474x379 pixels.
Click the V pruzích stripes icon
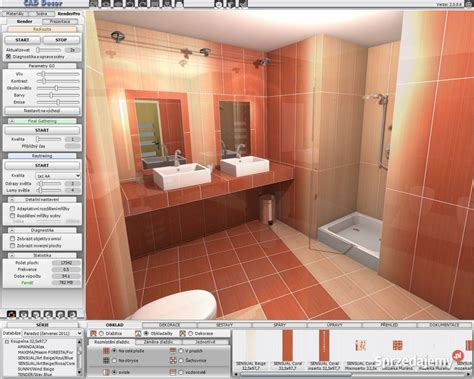(x=173, y=351)
